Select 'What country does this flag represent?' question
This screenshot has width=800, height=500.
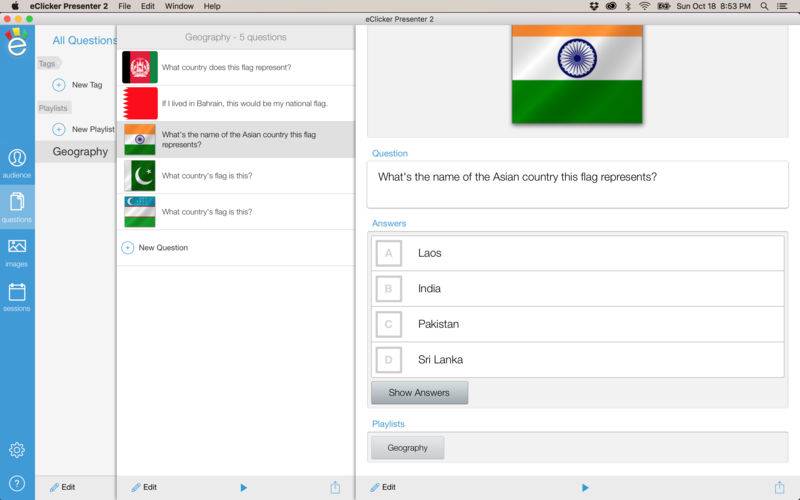236,67
